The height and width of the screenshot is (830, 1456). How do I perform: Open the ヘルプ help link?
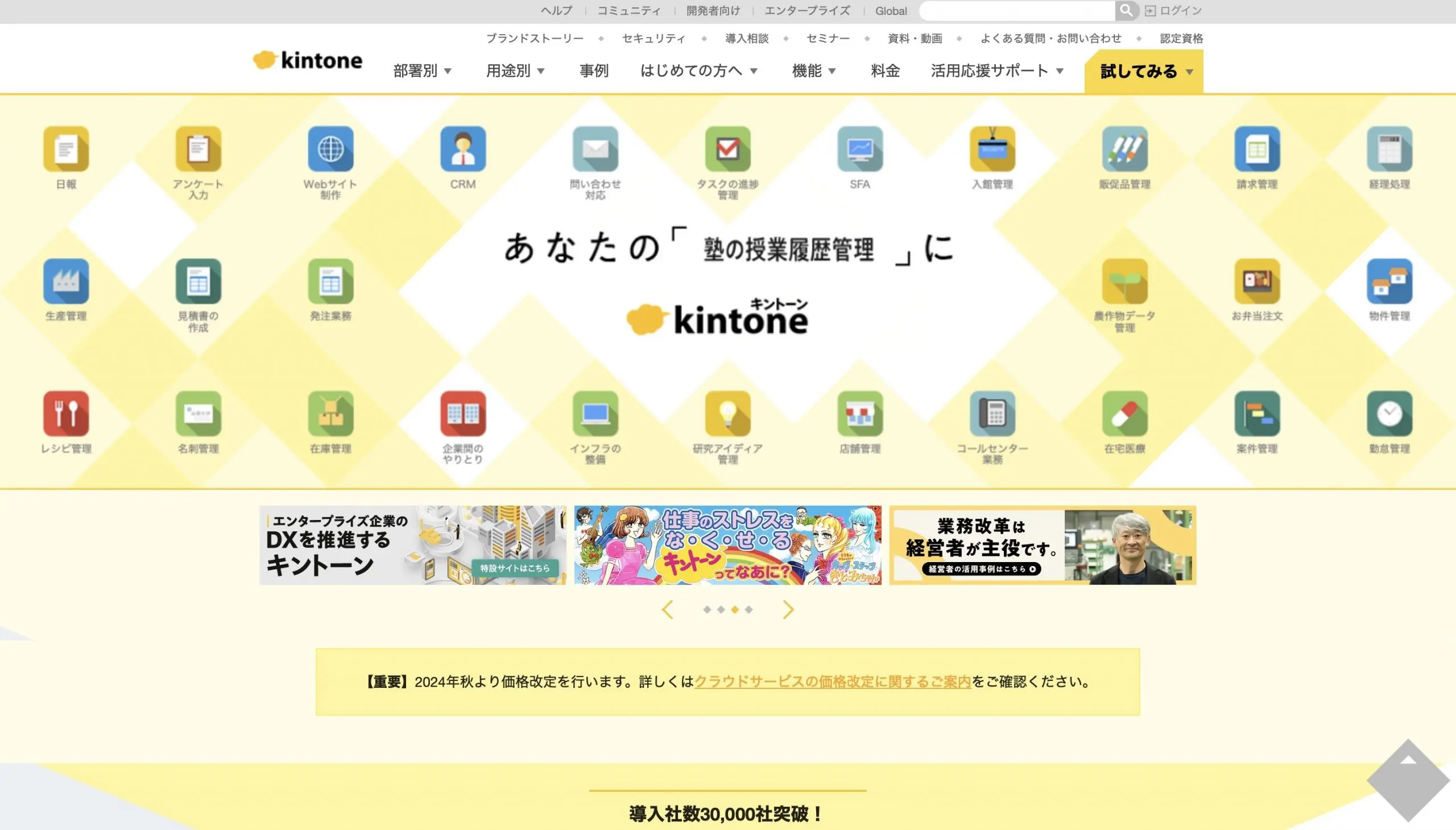(x=556, y=10)
